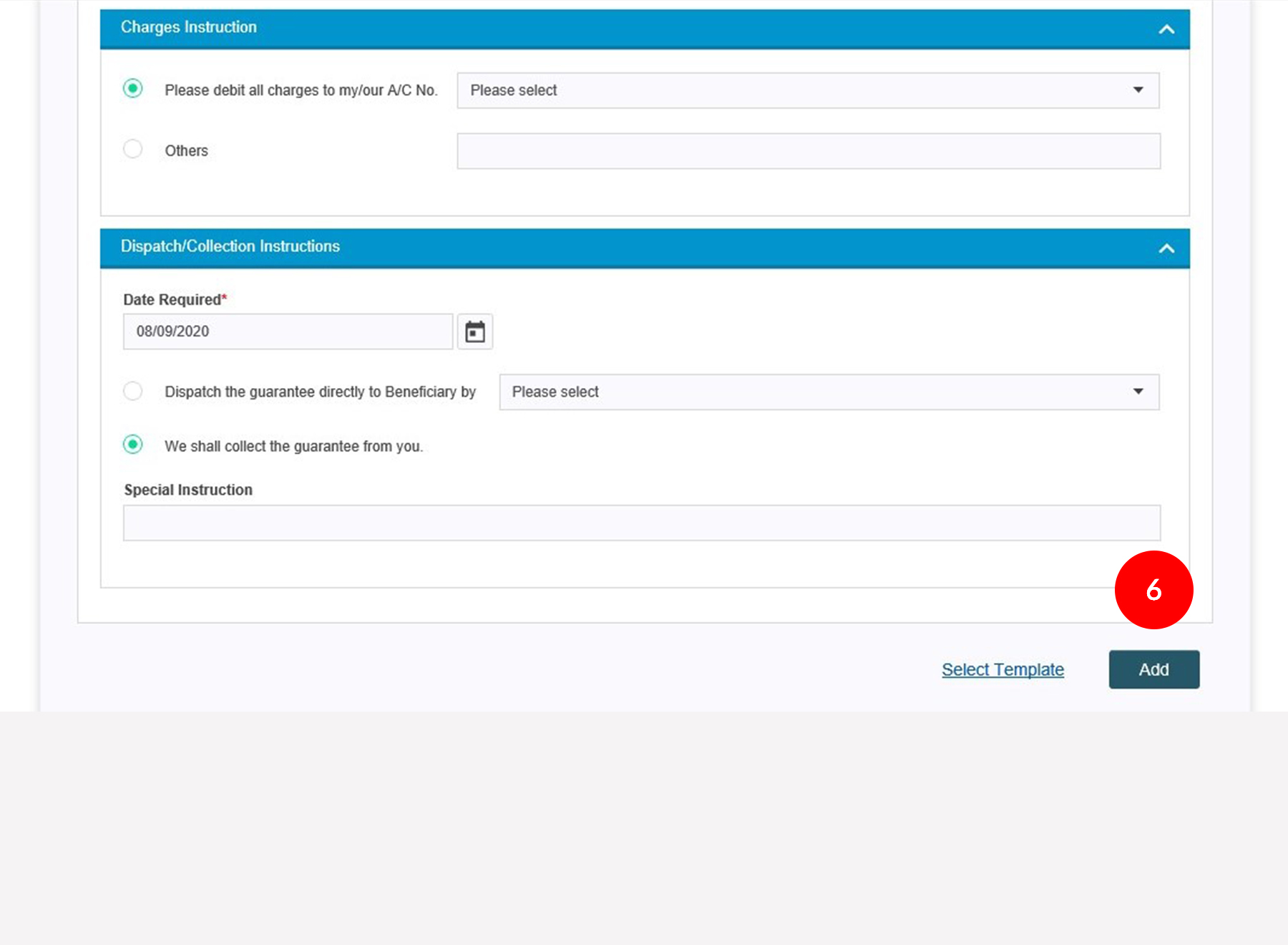
Task: Collapse Charges Instruction using its chevron
Action: pos(1166,29)
